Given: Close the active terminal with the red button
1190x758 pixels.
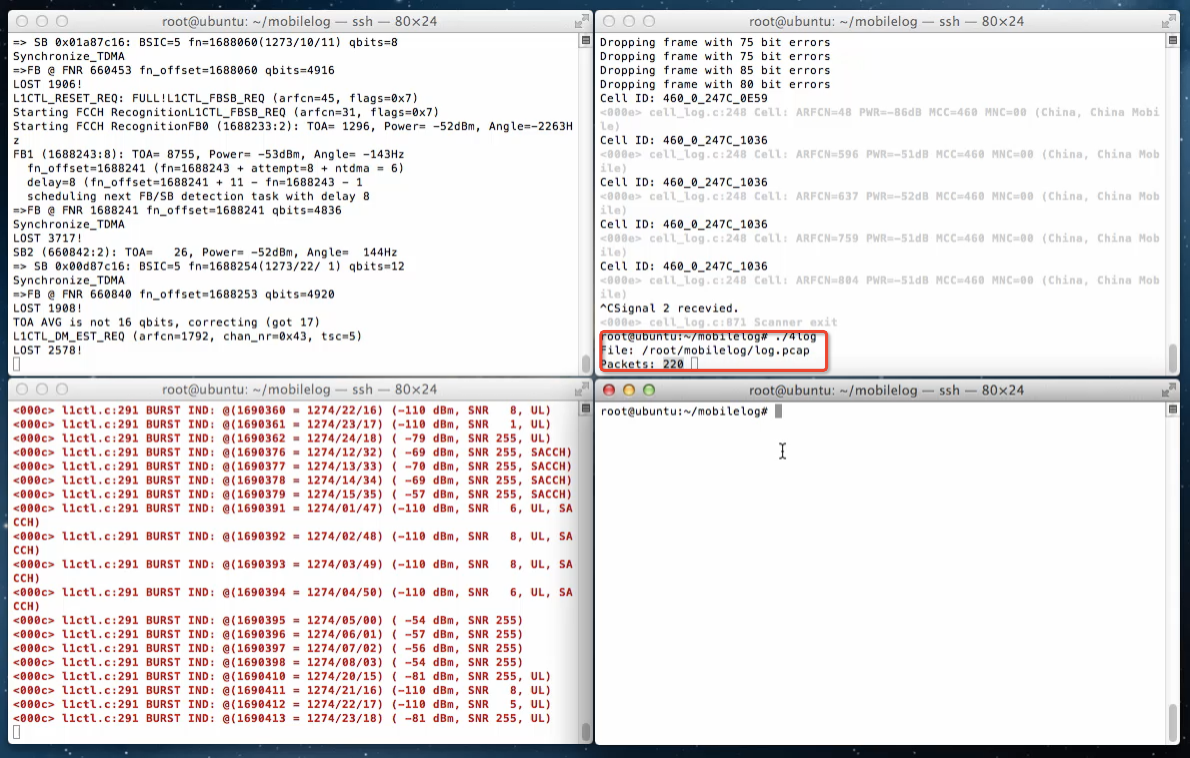Looking at the screenshot, I should click(612, 389).
